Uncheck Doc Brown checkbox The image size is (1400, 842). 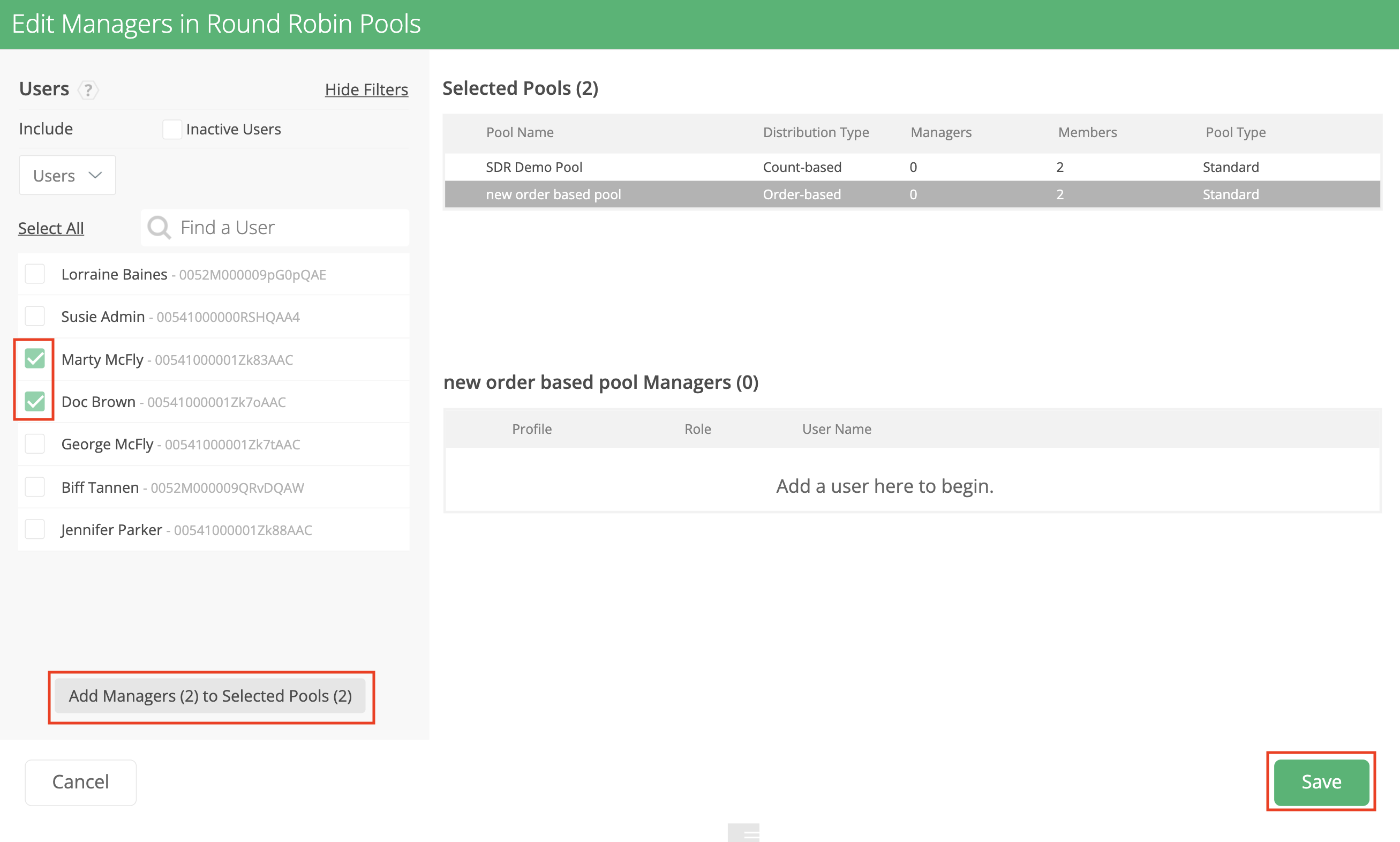click(x=35, y=401)
